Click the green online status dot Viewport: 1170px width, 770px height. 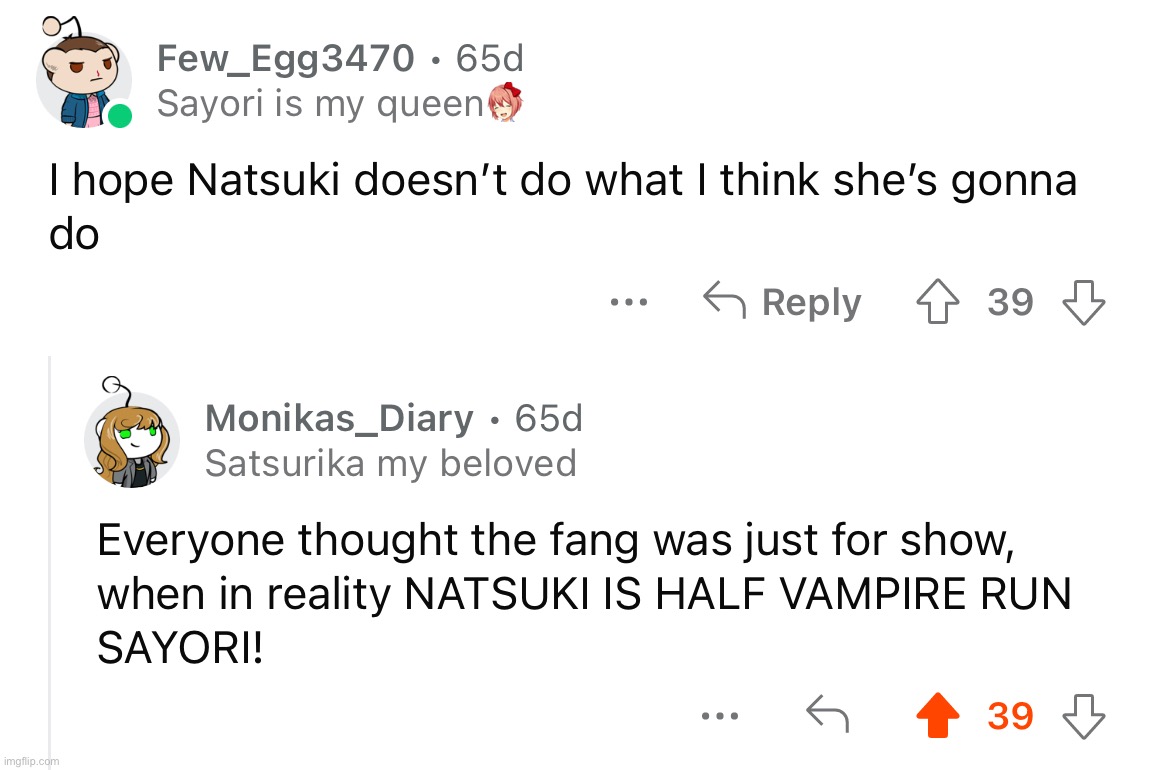(120, 116)
